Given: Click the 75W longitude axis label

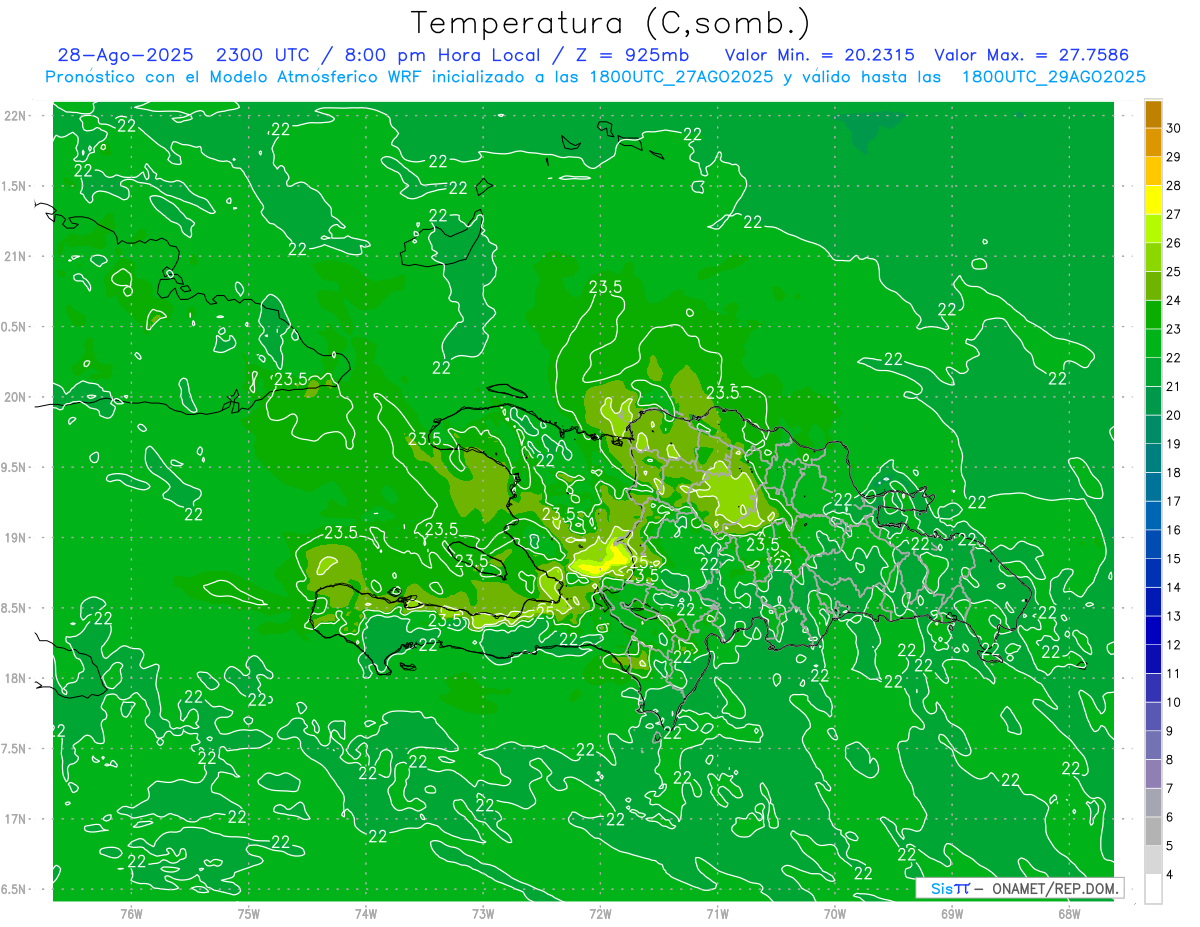Looking at the screenshot, I should pos(249,914).
